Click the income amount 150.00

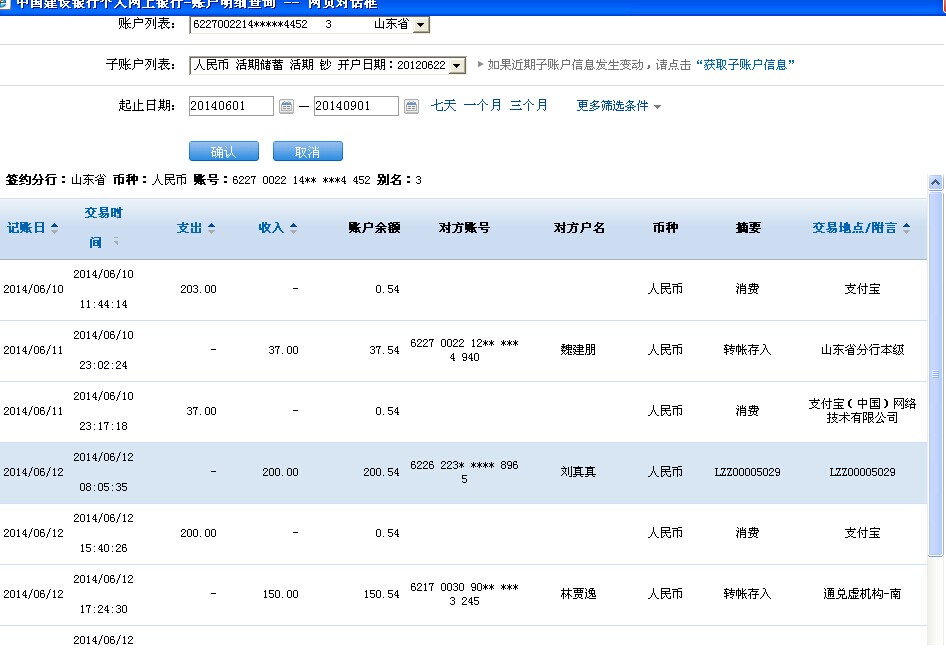click(x=281, y=594)
